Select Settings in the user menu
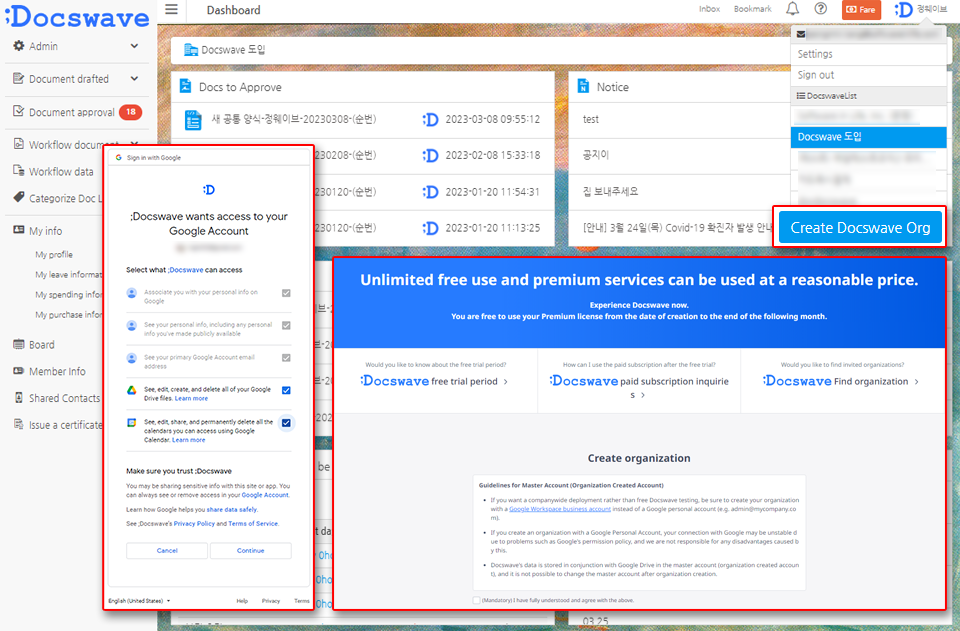 868,54
